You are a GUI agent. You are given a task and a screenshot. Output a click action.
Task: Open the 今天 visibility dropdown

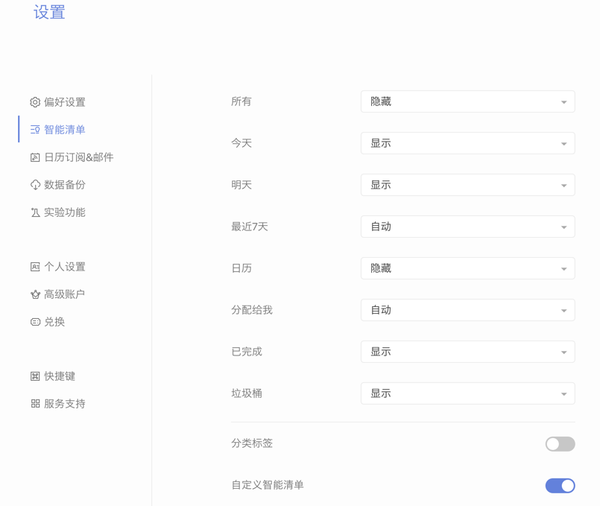click(x=468, y=143)
